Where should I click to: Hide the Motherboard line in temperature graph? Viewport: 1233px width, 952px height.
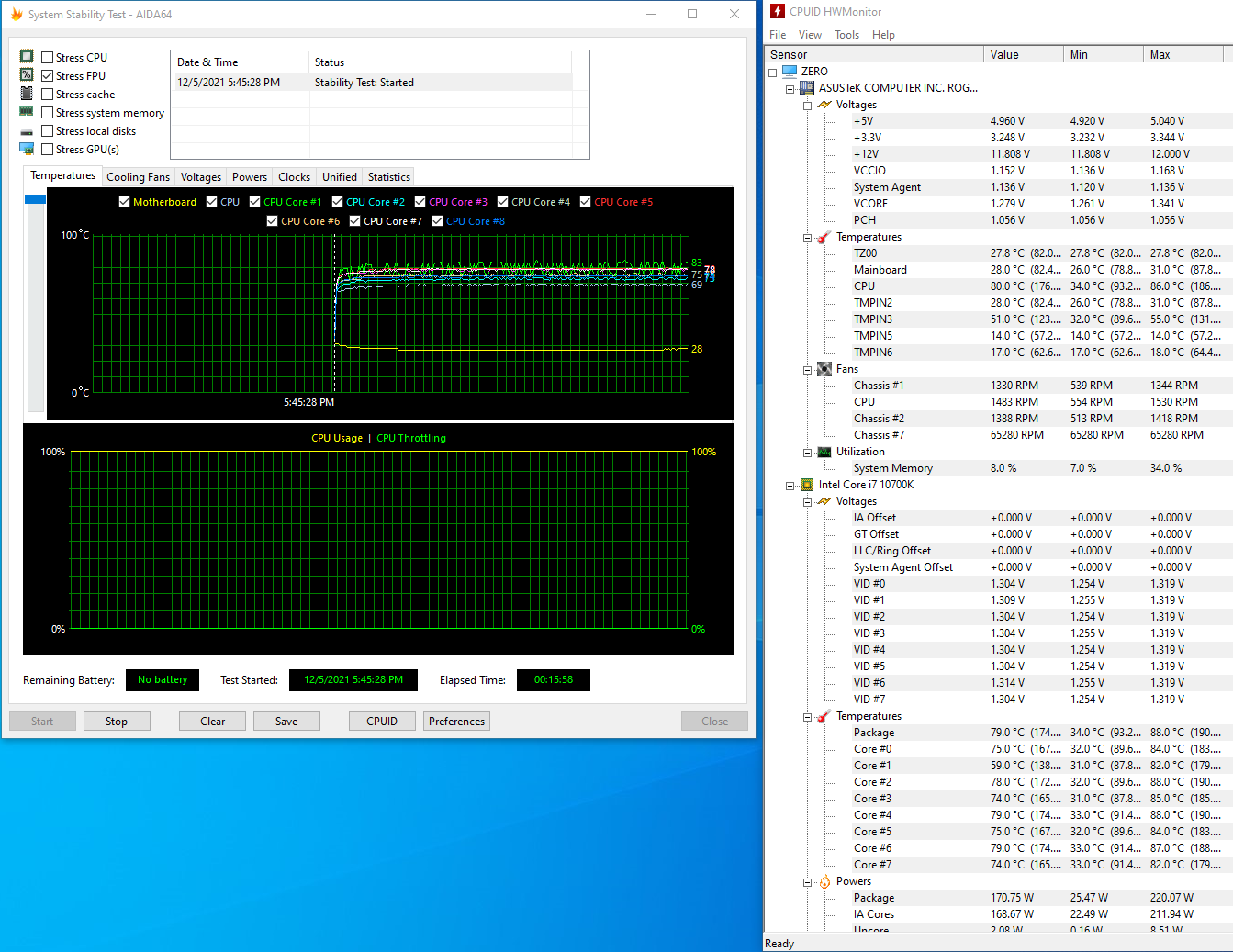[x=124, y=202]
